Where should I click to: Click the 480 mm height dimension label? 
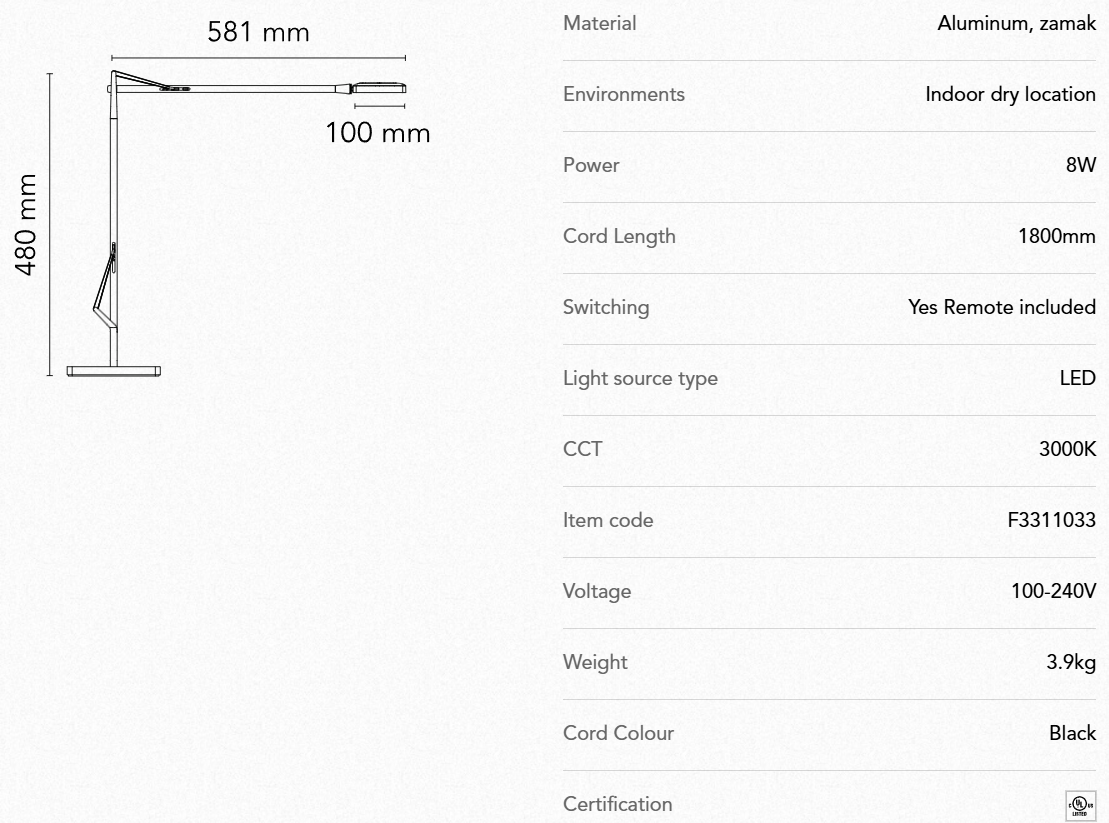(x=26, y=225)
